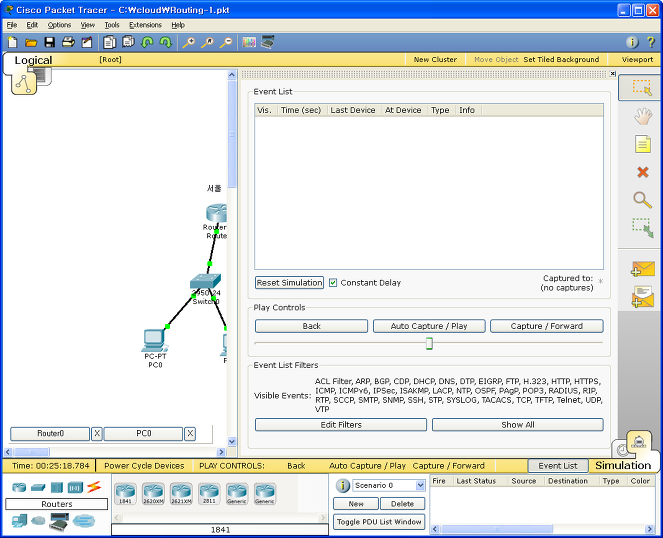Choose the Move Layout hand tool

point(643,116)
